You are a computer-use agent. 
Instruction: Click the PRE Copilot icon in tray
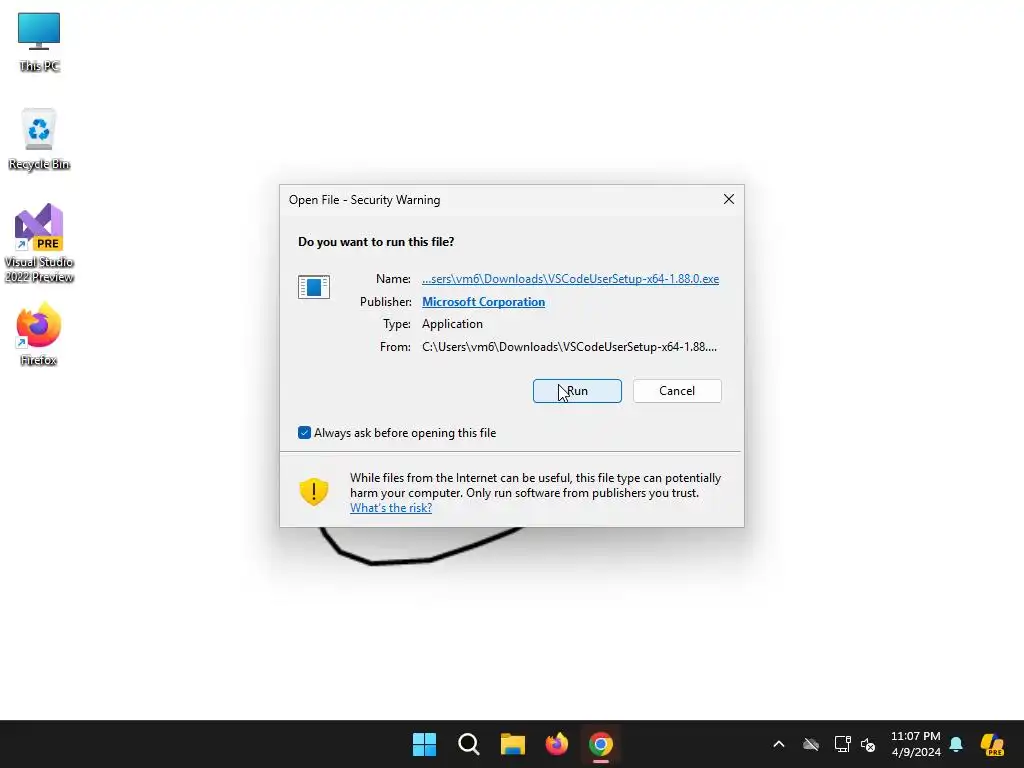click(992, 744)
